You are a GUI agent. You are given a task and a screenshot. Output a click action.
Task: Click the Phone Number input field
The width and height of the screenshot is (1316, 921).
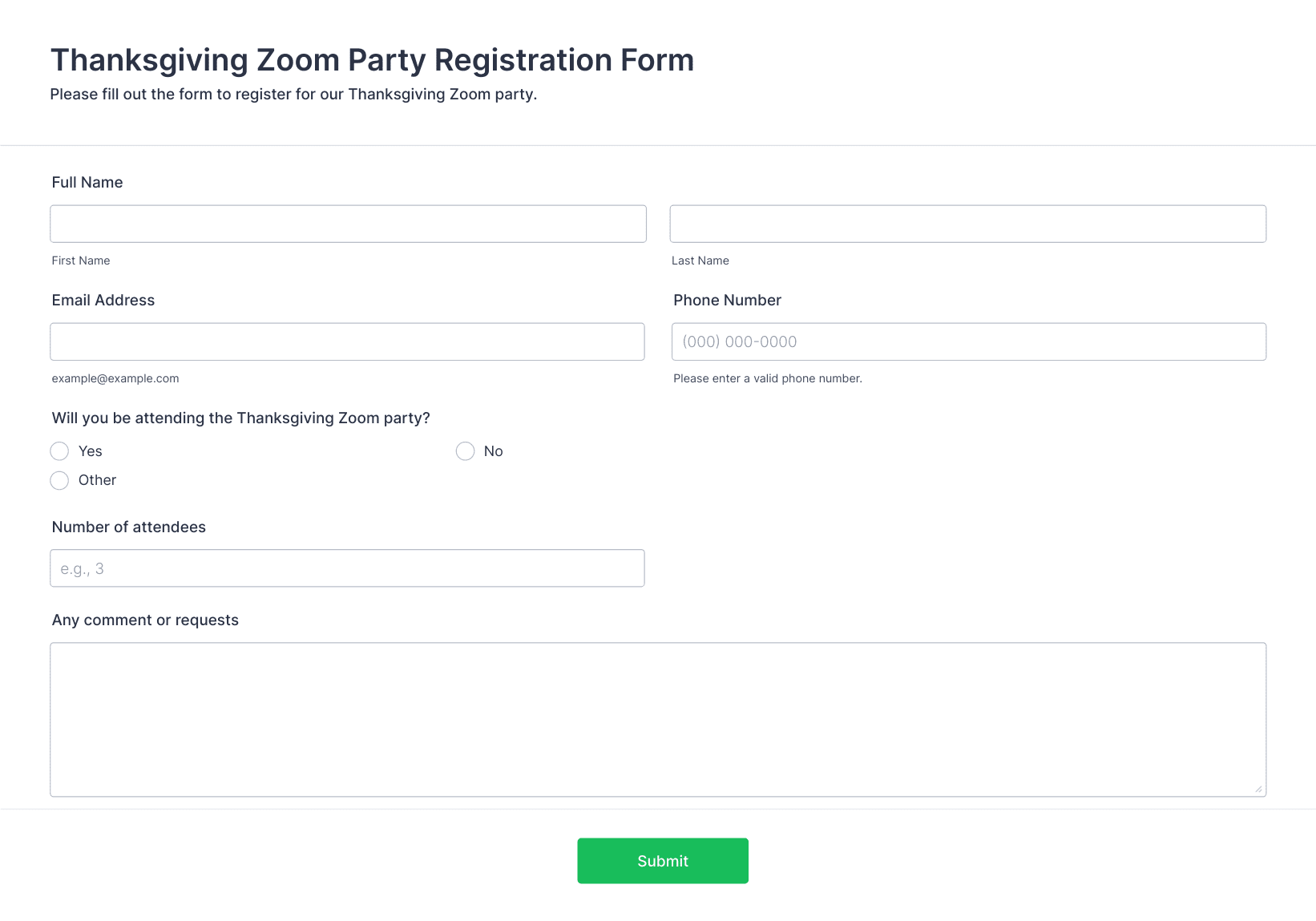[x=969, y=341]
